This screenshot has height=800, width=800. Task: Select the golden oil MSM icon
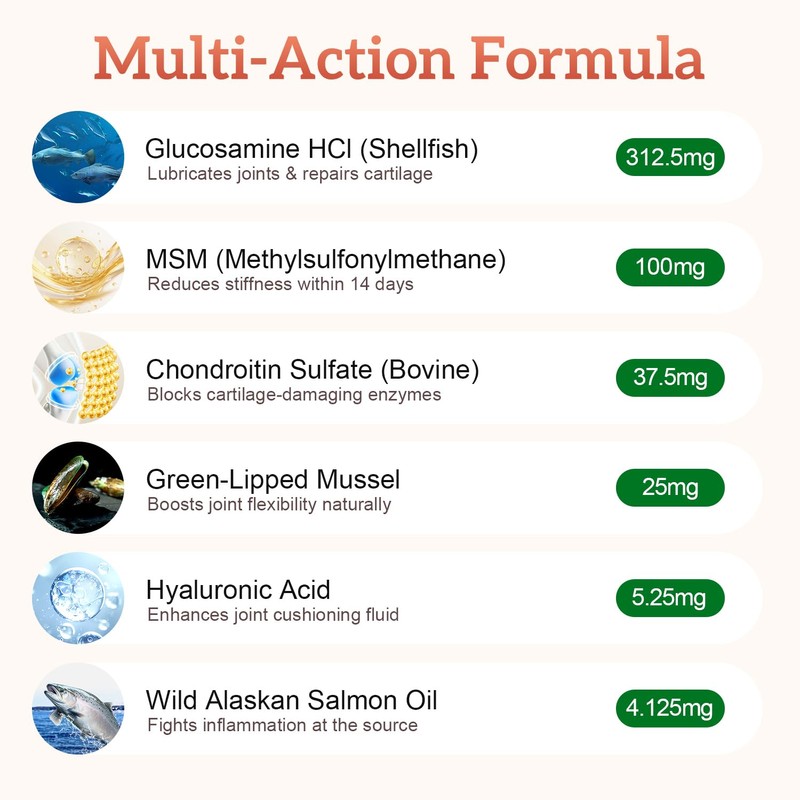(x=78, y=267)
